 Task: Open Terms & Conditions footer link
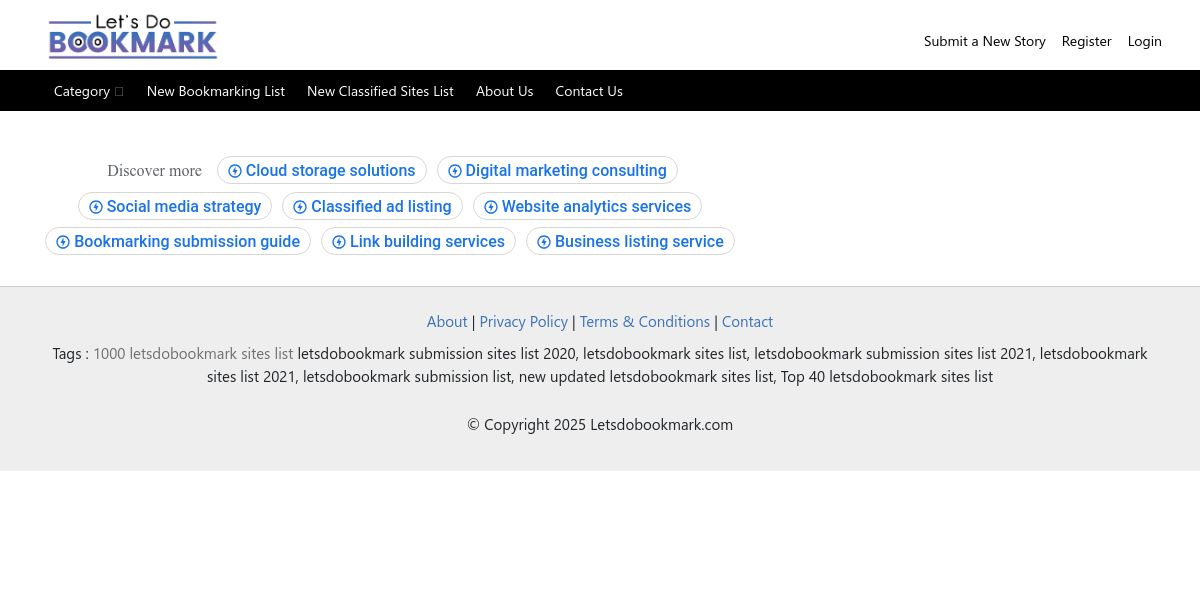point(645,321)
